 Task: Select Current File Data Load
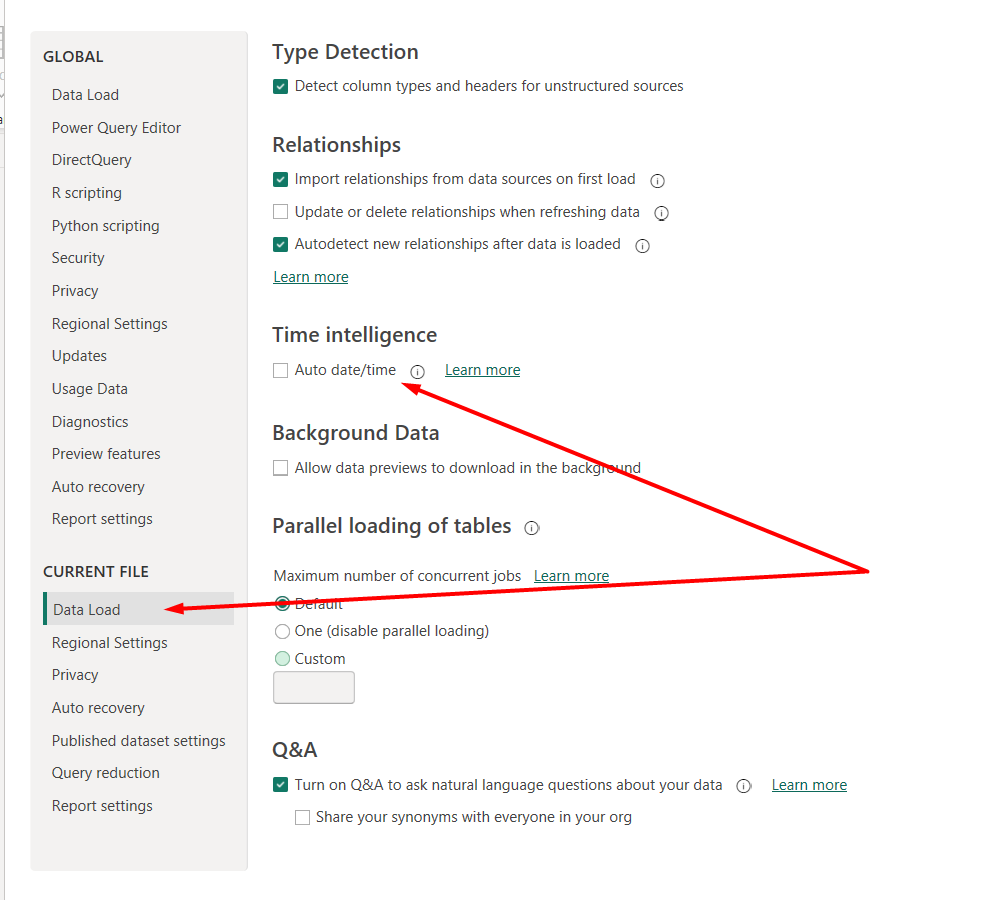(139, 609)
